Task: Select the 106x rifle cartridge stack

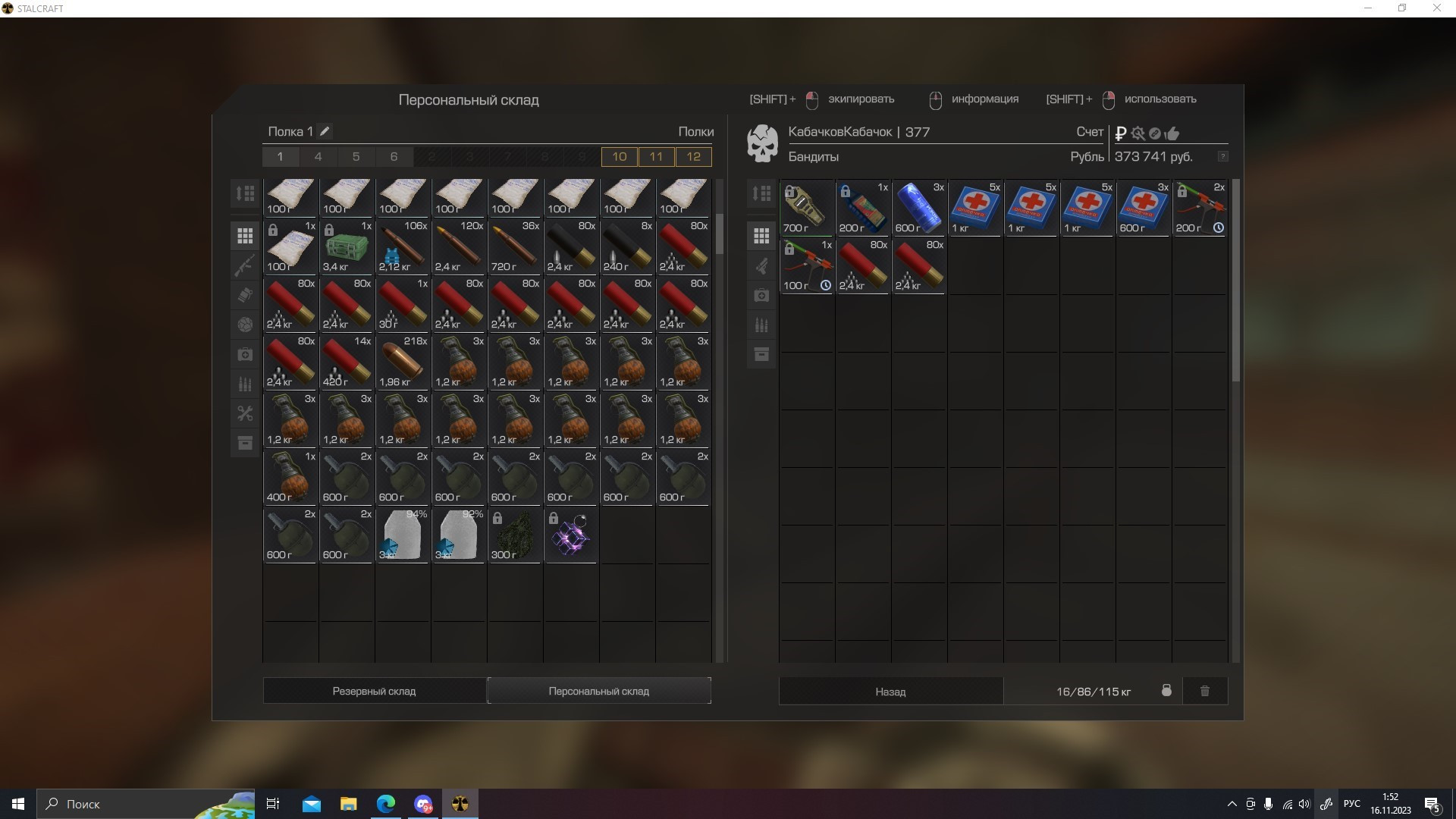Action: point(403,246)
